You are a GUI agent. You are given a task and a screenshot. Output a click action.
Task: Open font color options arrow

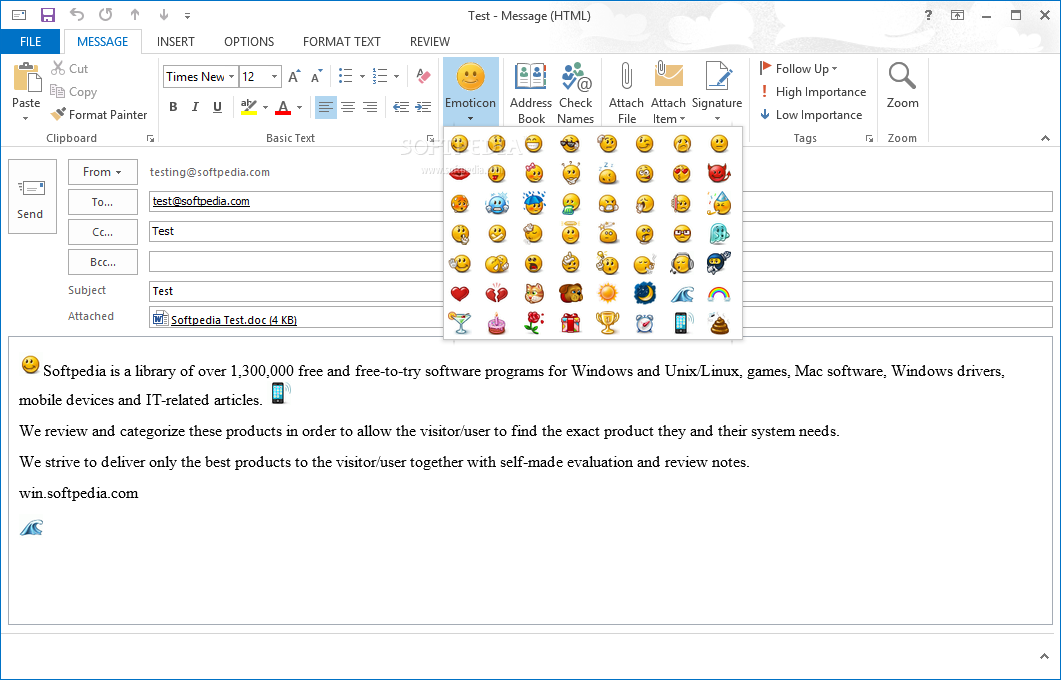coord(299,107)
